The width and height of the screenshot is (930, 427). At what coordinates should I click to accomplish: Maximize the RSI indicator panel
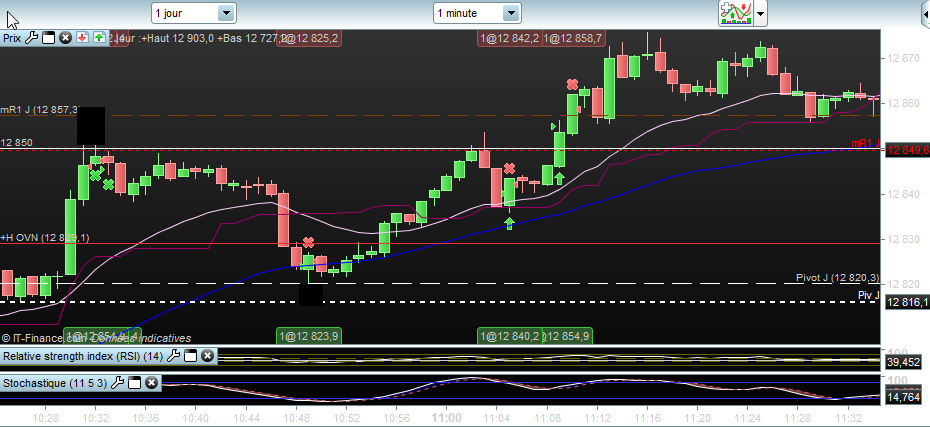(x=190, y=356)
